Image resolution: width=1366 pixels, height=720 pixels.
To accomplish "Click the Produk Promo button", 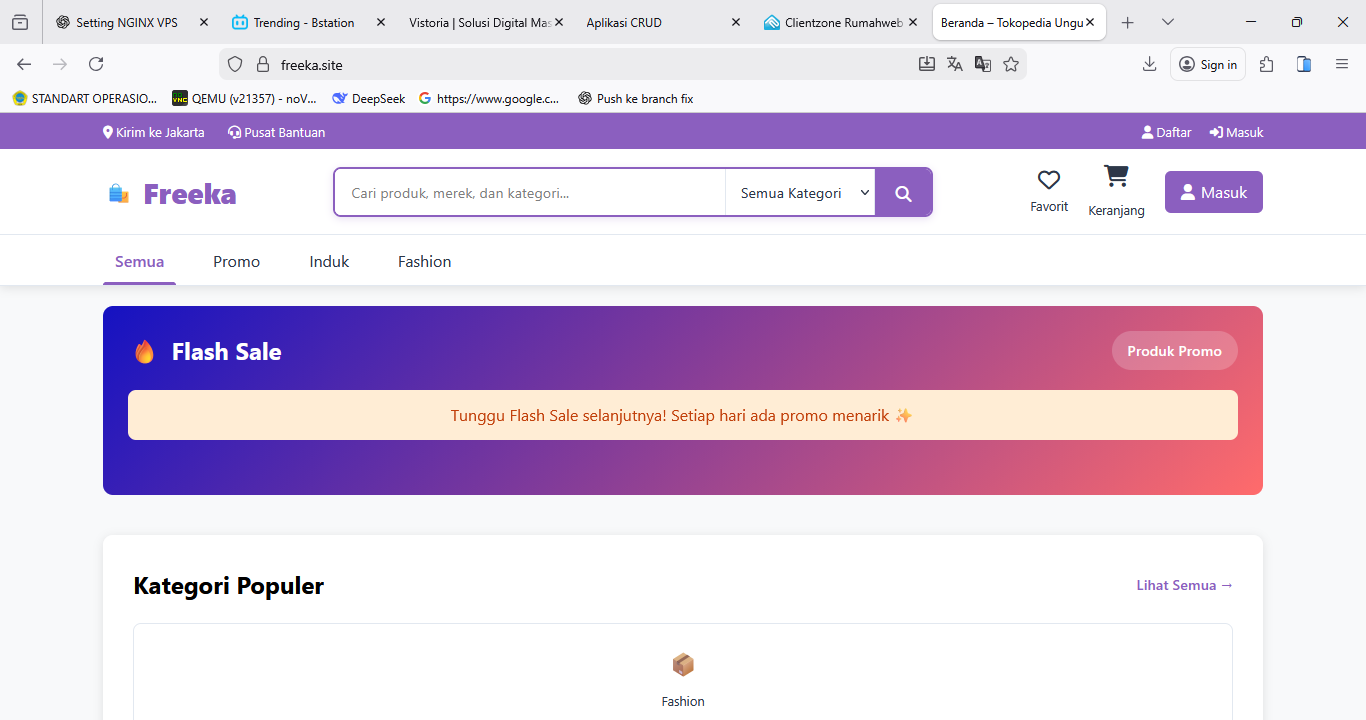I will [x=1174, y=351].
